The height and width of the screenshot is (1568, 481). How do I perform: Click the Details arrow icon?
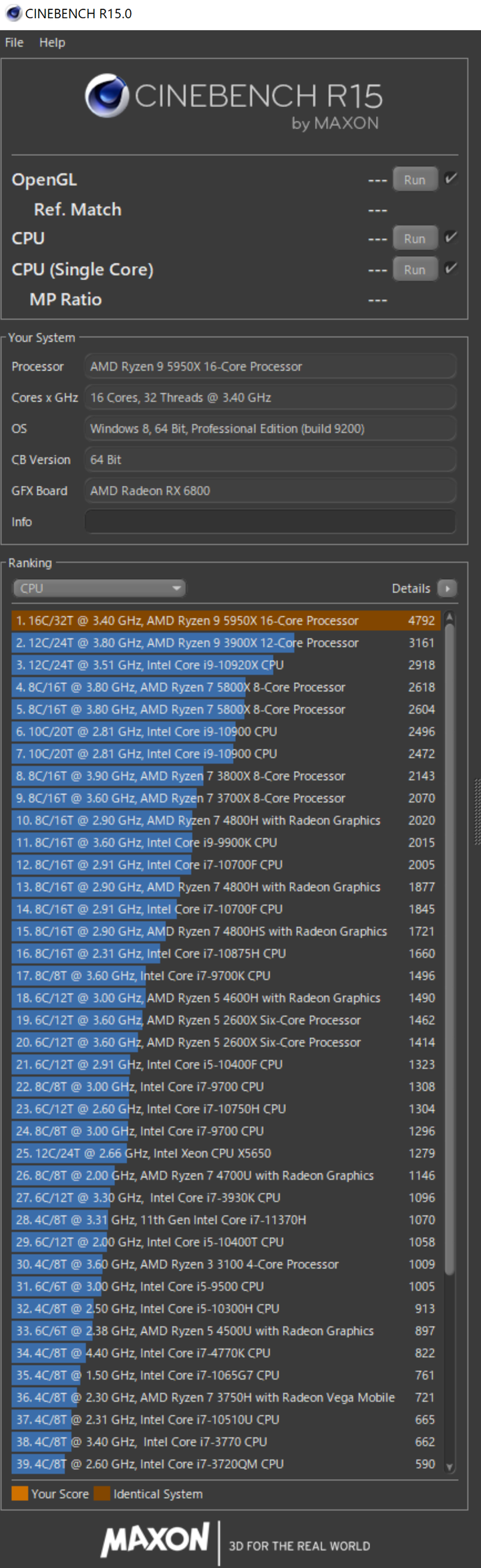click(x=447, y=588)
